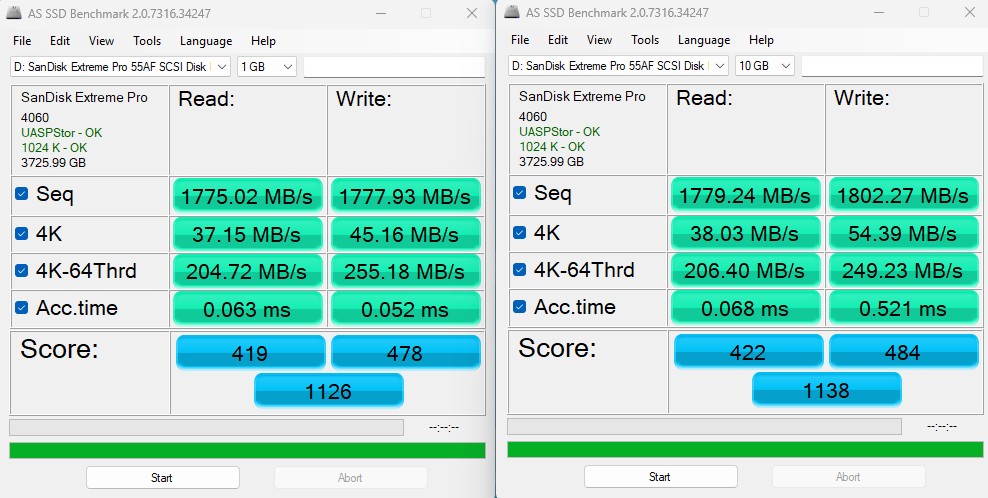Click blank text field in right window toolbar
Screen dimensions: 988x498
coord(892,66)
